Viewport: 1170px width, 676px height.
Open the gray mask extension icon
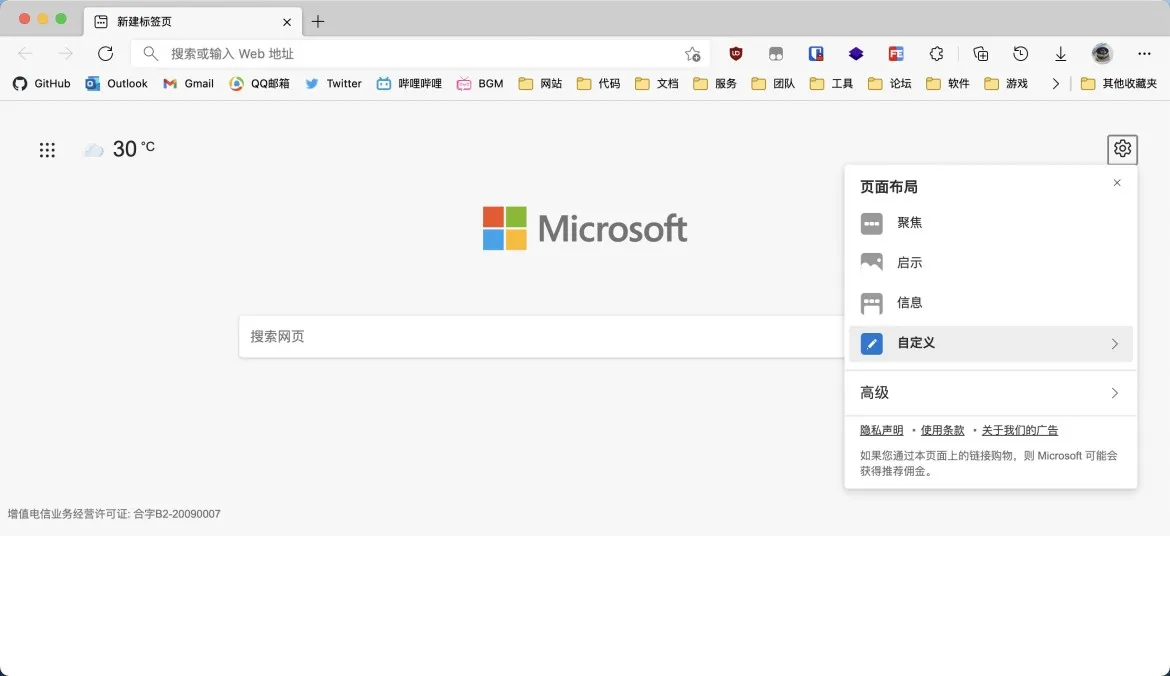tap(776, 54)
